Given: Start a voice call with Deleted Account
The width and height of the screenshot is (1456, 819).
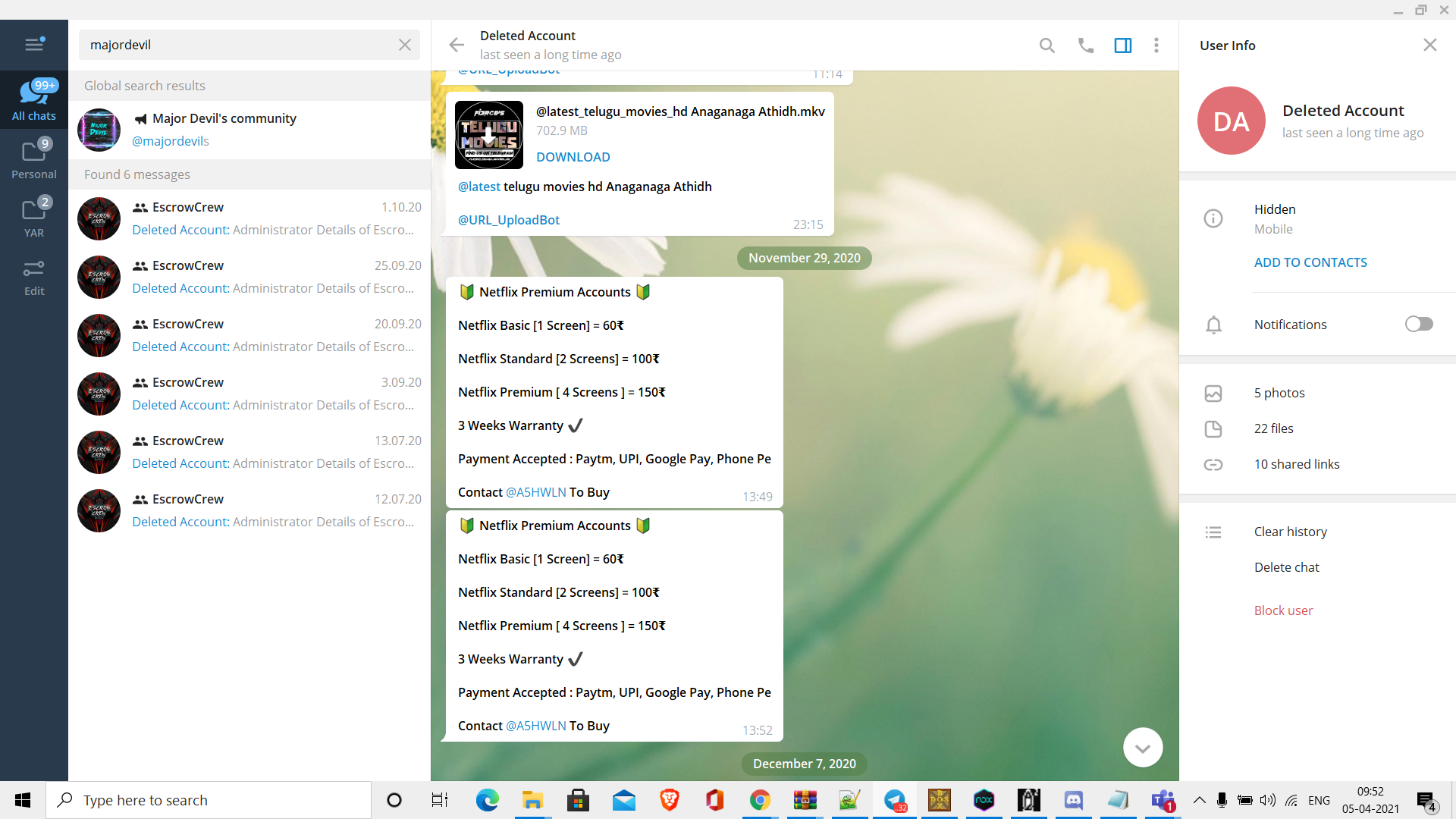Looking at the screenshot, I should click(1086, 45).
